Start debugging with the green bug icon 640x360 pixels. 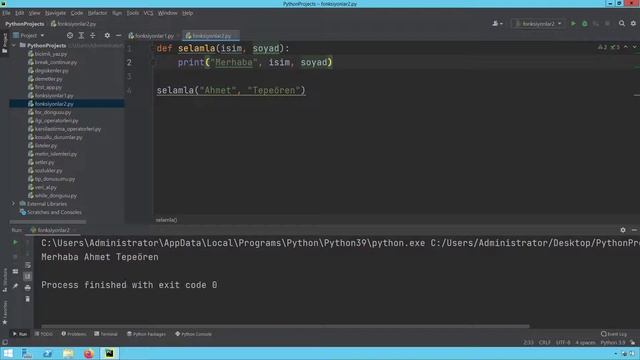[584, 24]
